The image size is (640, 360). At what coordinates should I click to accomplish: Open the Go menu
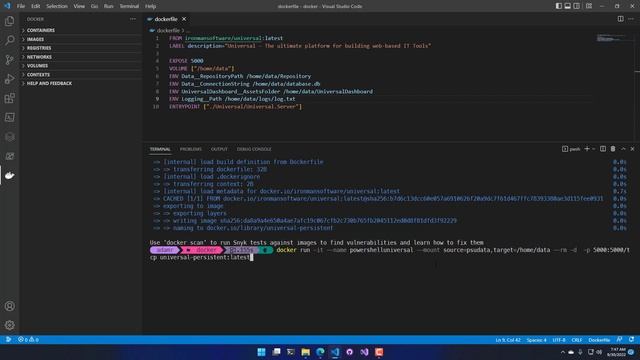point(94,6)
